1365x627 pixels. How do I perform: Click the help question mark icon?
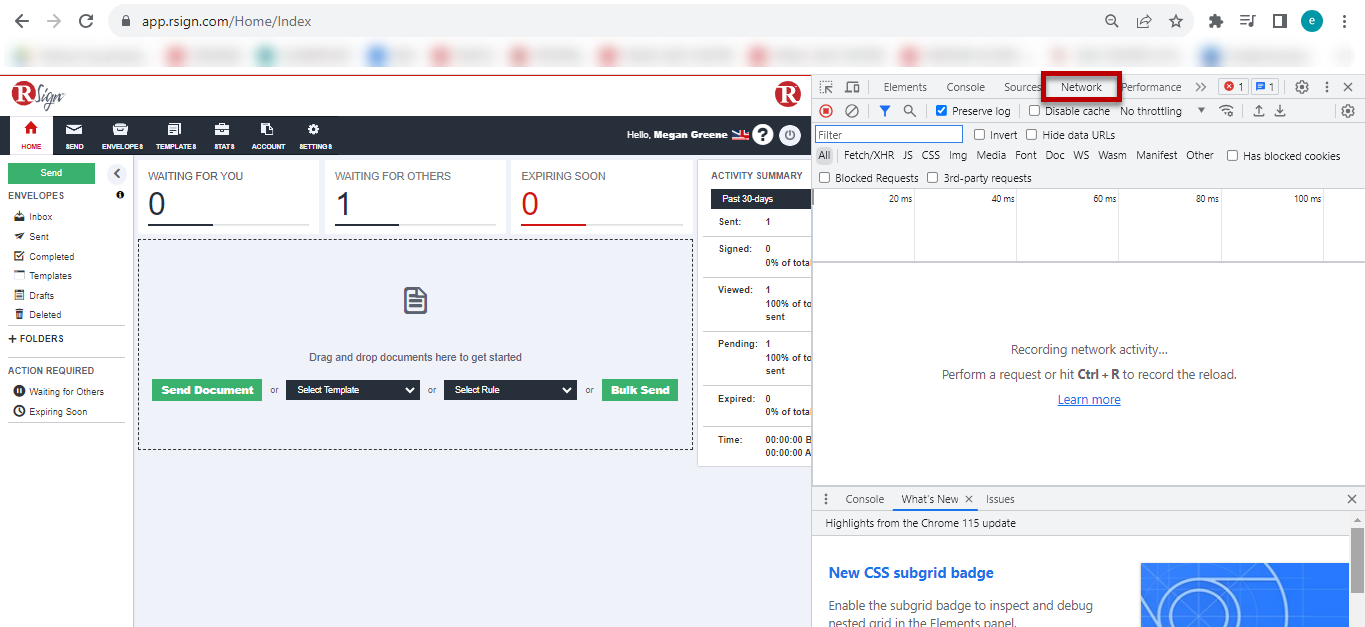[x=762, y=134]
